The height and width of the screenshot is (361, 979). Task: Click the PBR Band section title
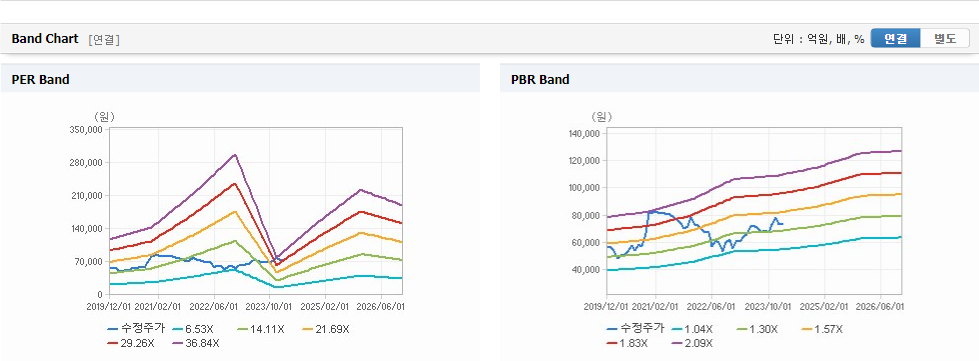coord(540,79)
